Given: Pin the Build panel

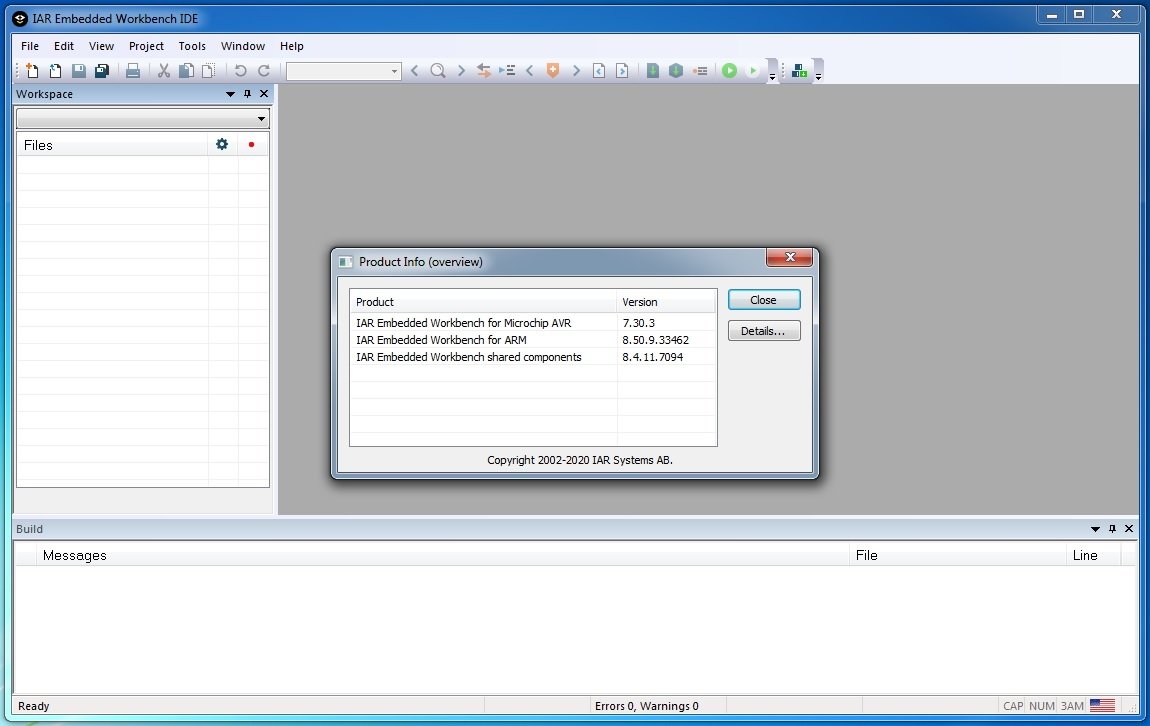Looking at the screenshot, I should pos(1112,529).
